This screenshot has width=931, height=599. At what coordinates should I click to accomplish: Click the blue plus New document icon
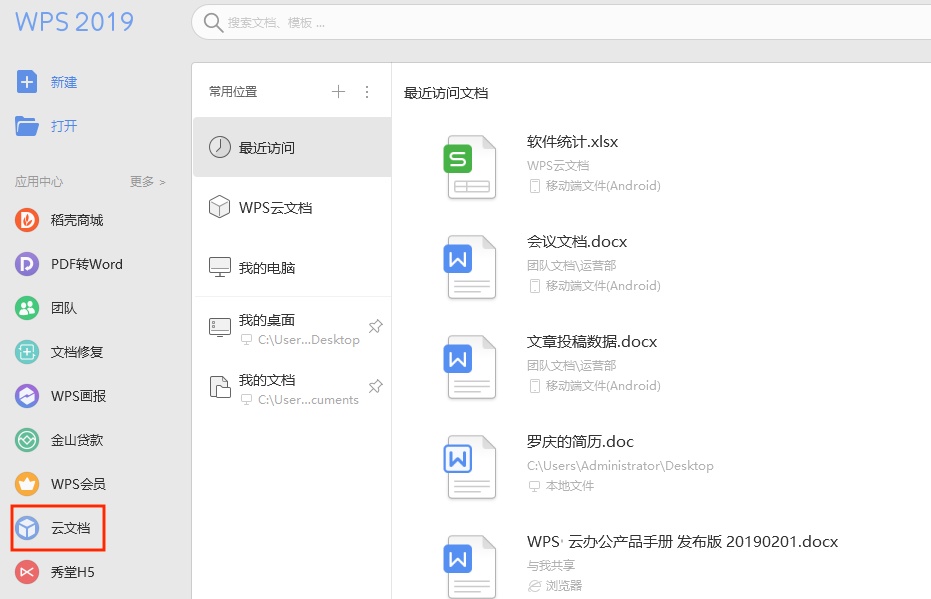[x=27, y=82]
